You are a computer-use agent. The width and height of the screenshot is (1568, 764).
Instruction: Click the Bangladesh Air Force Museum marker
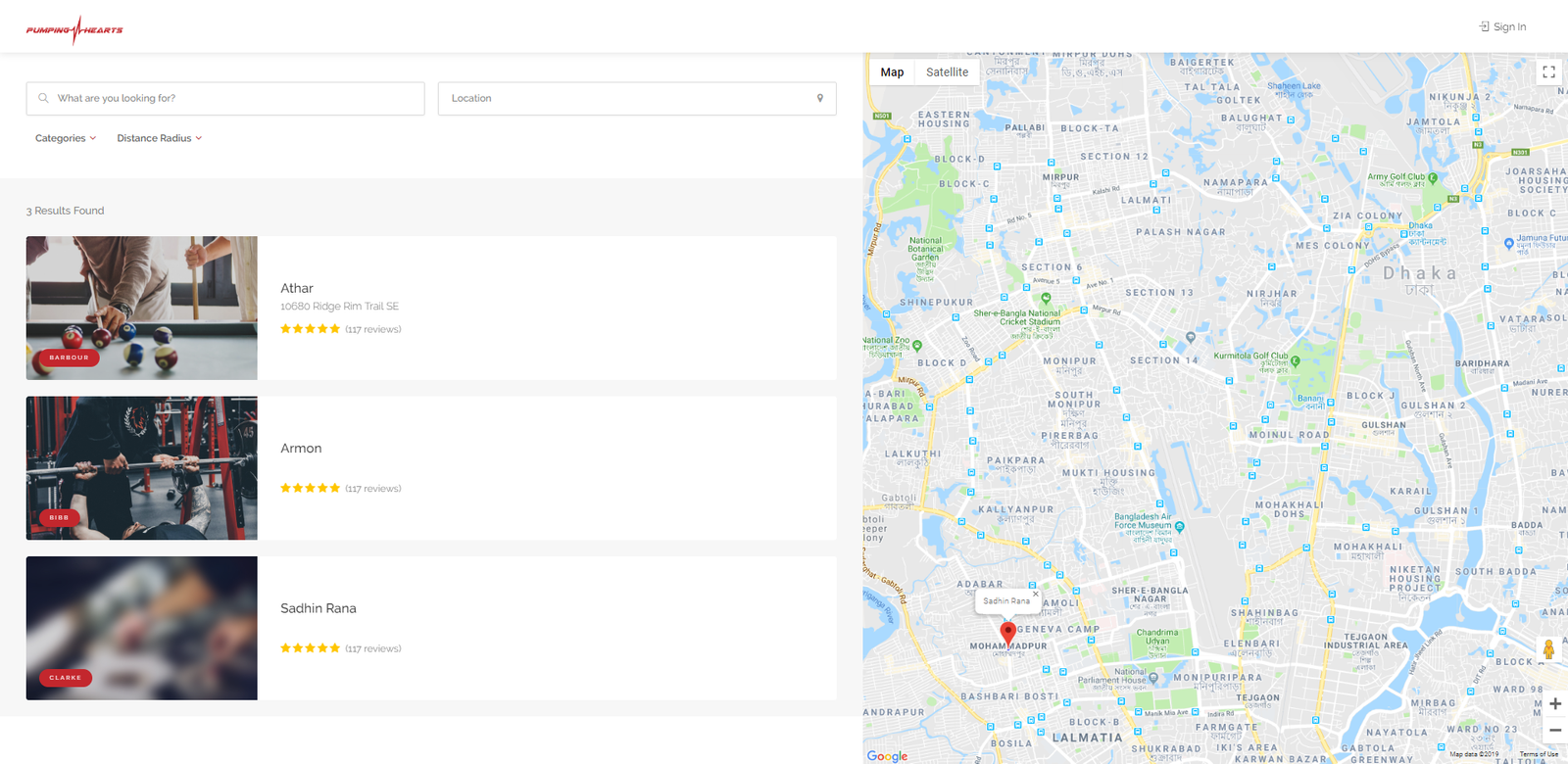pyautogui.click(x=1180, y=526)
